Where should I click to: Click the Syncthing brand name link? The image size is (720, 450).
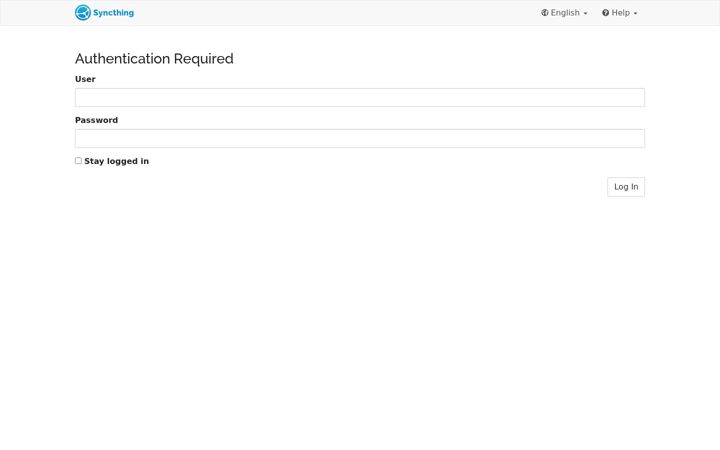[x=113, y=13]
